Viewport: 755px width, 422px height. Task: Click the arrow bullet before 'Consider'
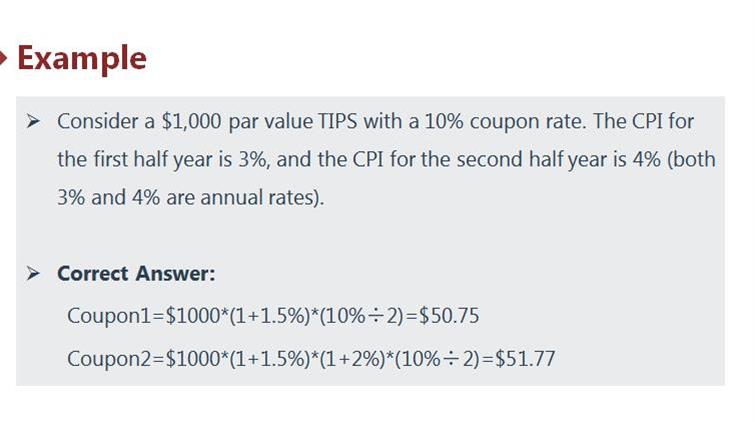[x=33, y=122]
